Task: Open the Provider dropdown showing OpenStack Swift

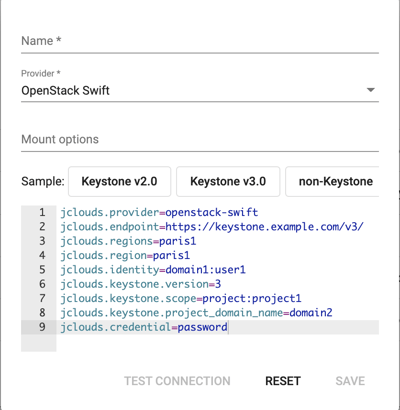Action: (200, 90)
